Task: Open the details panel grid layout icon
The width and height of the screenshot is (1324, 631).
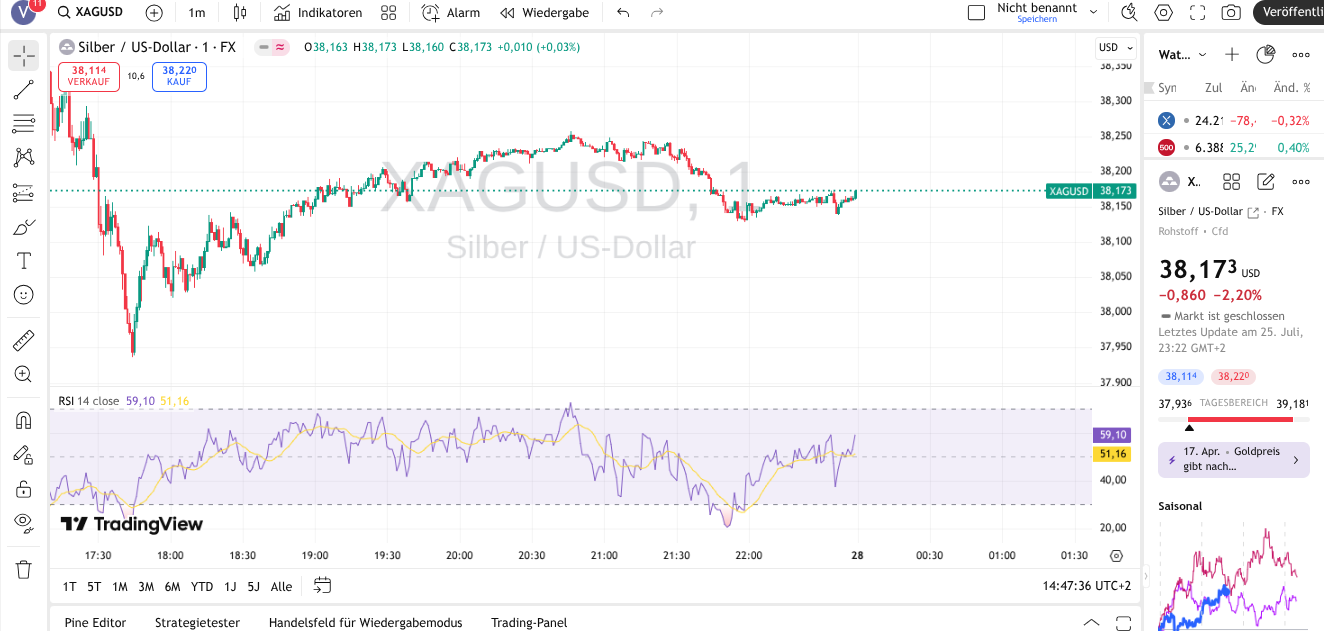Action: point(1232,181)
